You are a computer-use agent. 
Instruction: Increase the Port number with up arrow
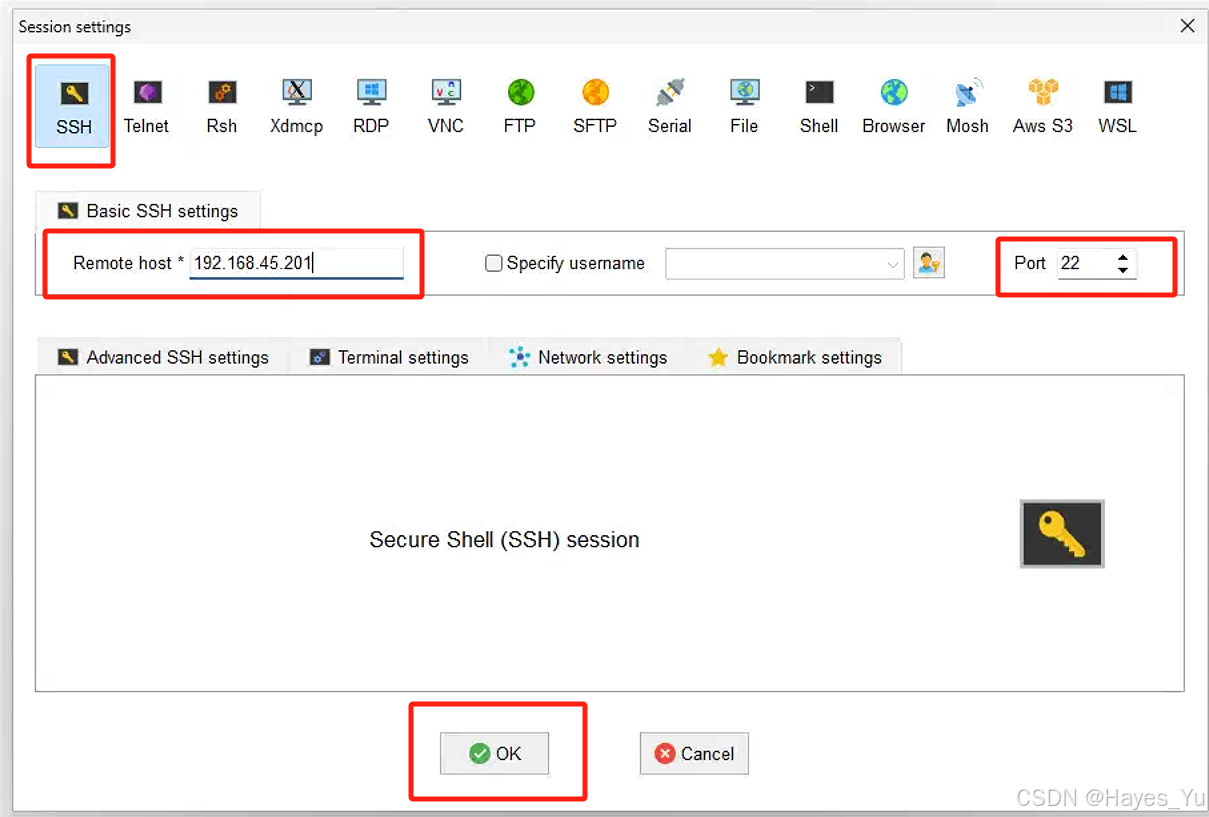coord(1124,258)
